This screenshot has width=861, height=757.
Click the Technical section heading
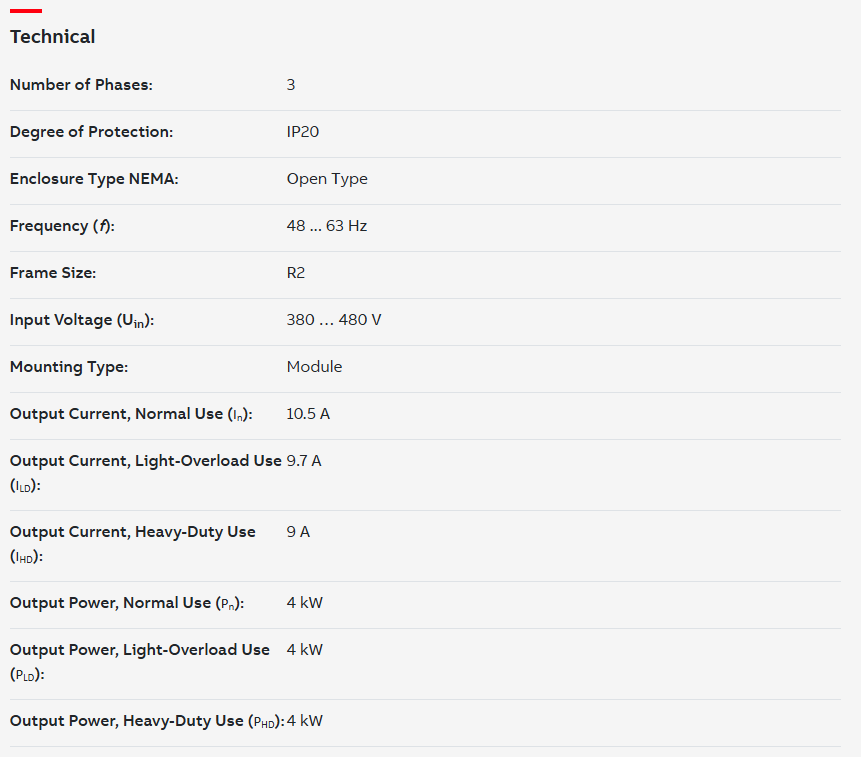53,37
